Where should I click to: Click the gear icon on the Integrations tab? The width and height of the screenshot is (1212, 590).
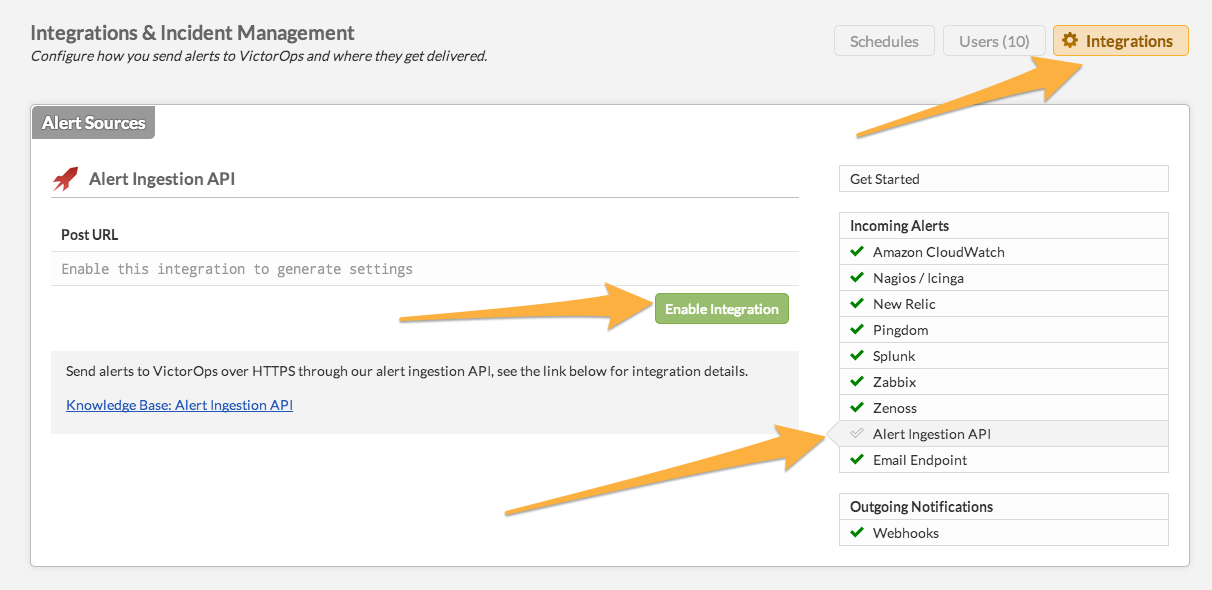click(1070, 41)
